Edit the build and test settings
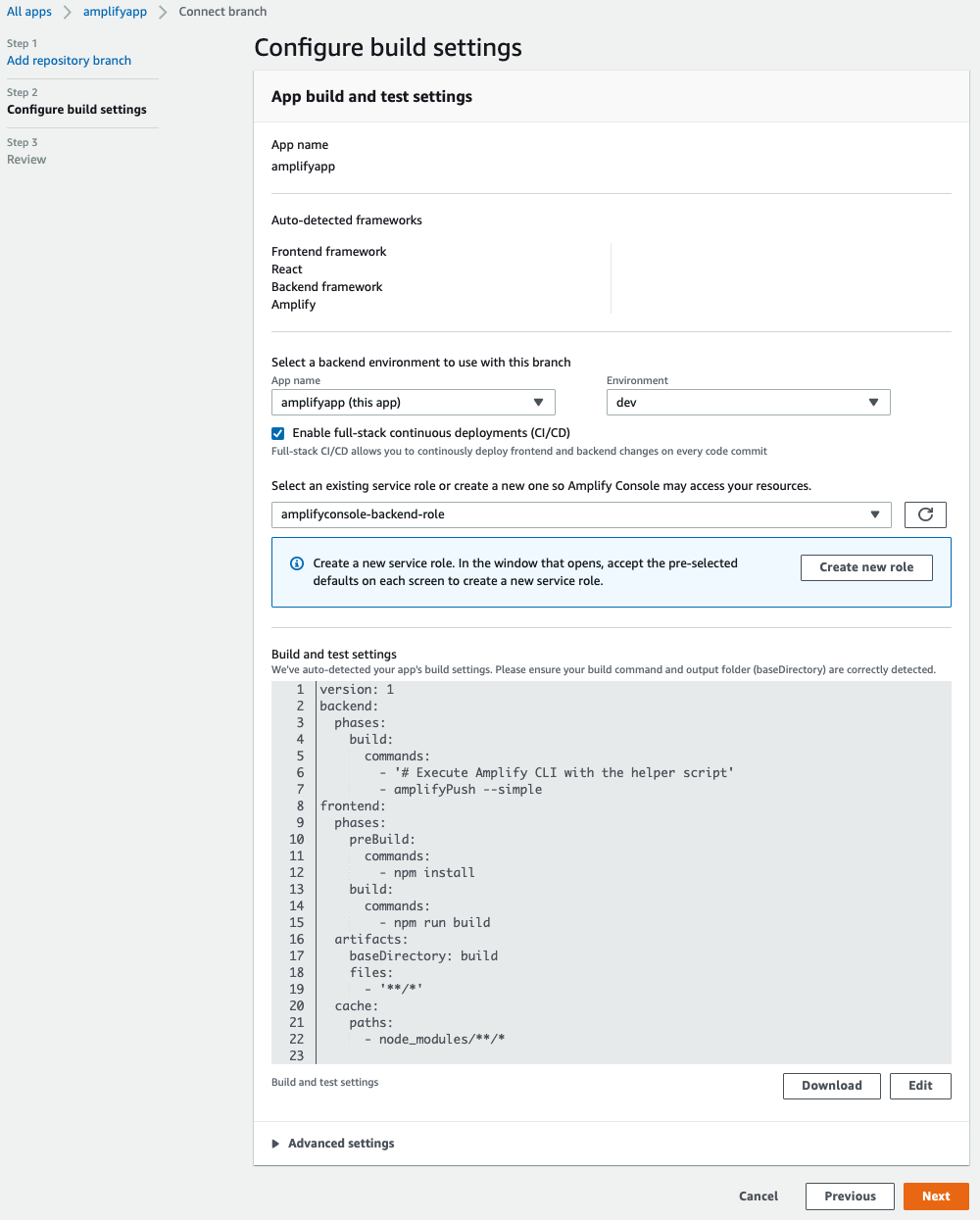980x1220 pixels. click(920, 1086)
